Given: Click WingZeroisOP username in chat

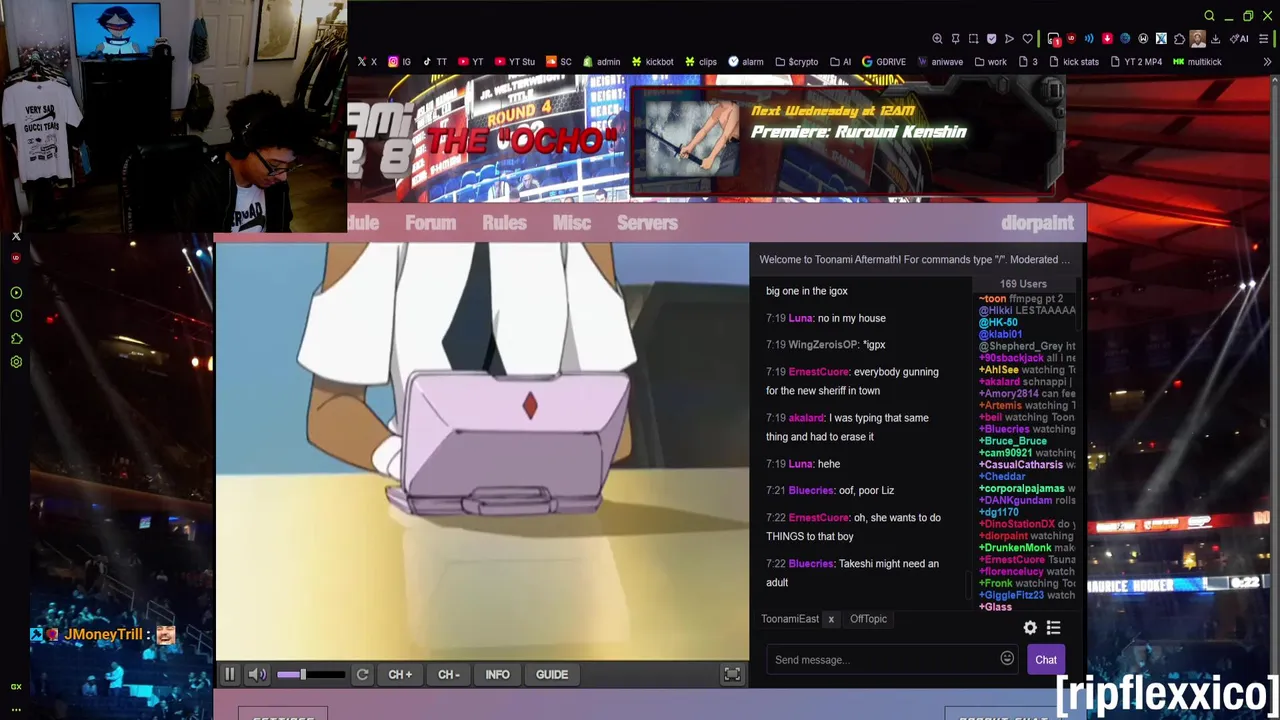Looking at the screenshot, I should [823, 345].
